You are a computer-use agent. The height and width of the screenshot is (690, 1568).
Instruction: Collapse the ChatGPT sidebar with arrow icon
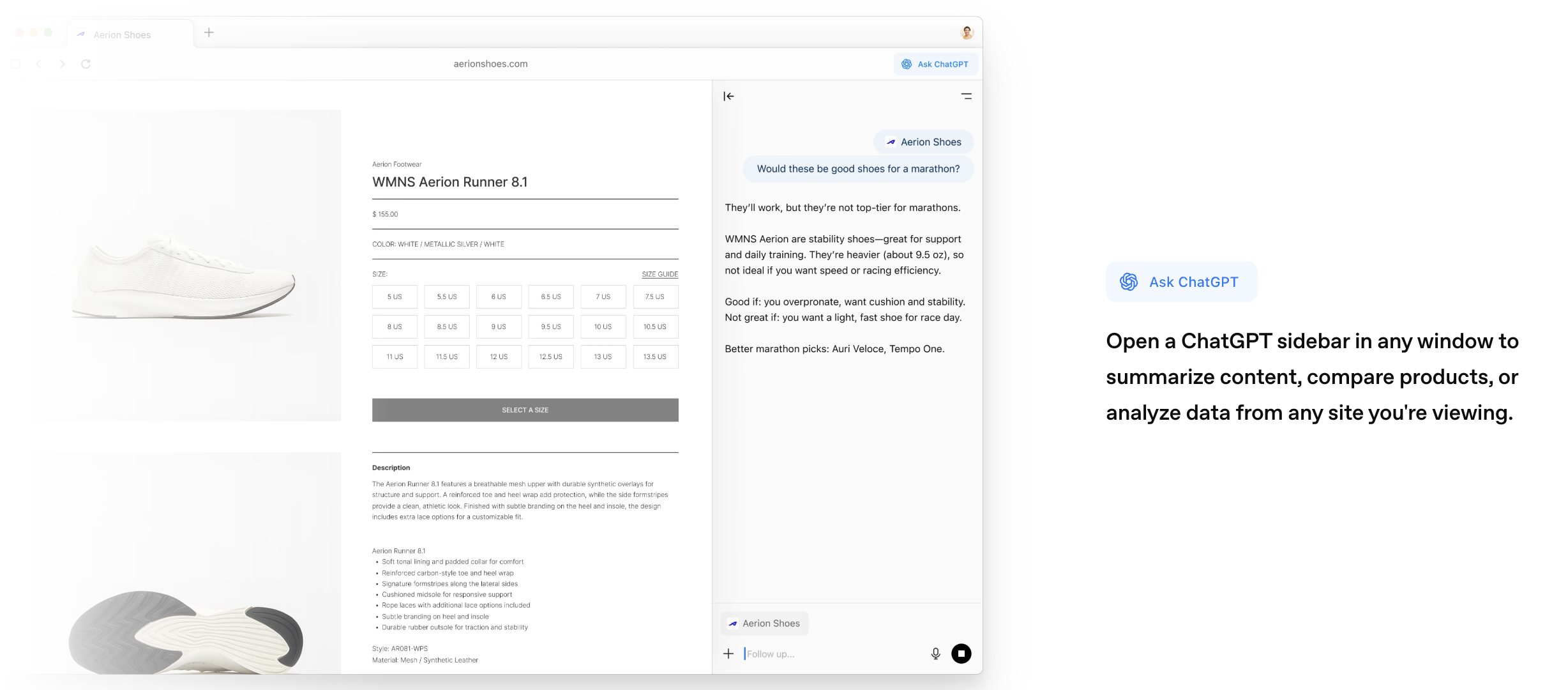tap(728, 96)
